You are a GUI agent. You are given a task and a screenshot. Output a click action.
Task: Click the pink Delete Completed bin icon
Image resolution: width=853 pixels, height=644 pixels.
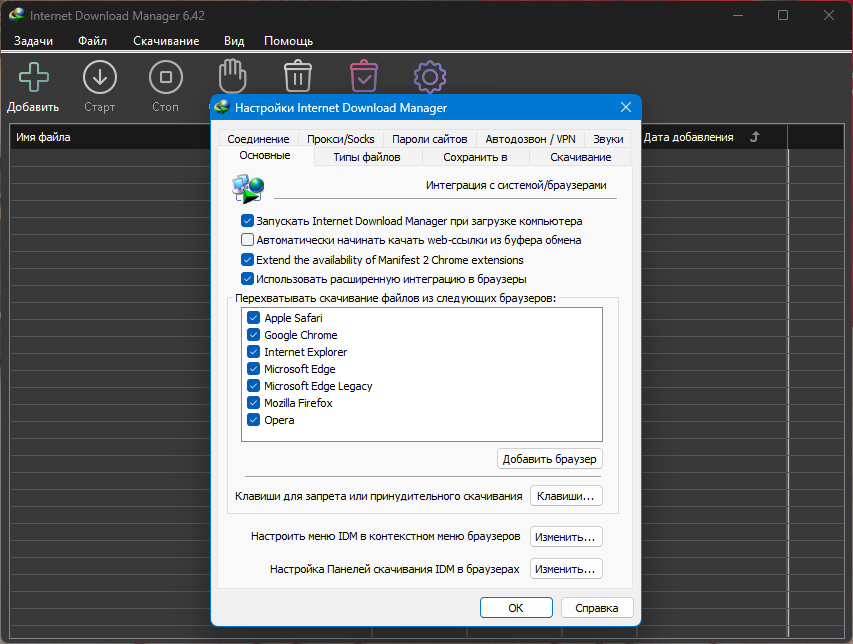point(364,76)
